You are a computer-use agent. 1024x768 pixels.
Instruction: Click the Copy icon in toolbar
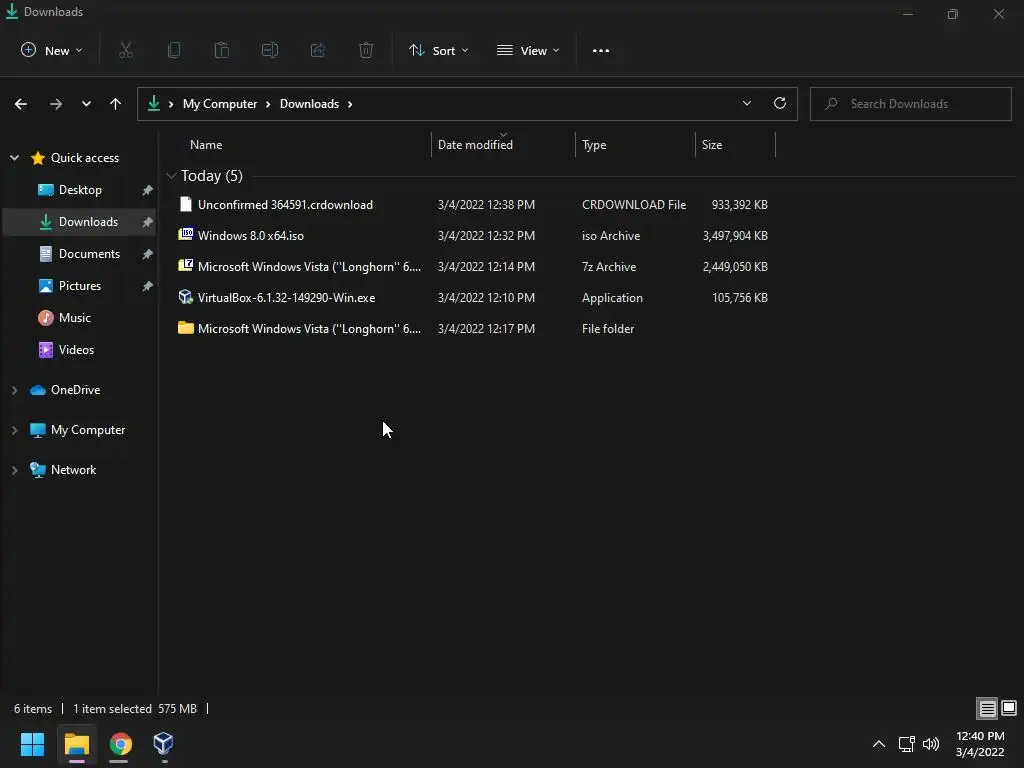point(174,50)
